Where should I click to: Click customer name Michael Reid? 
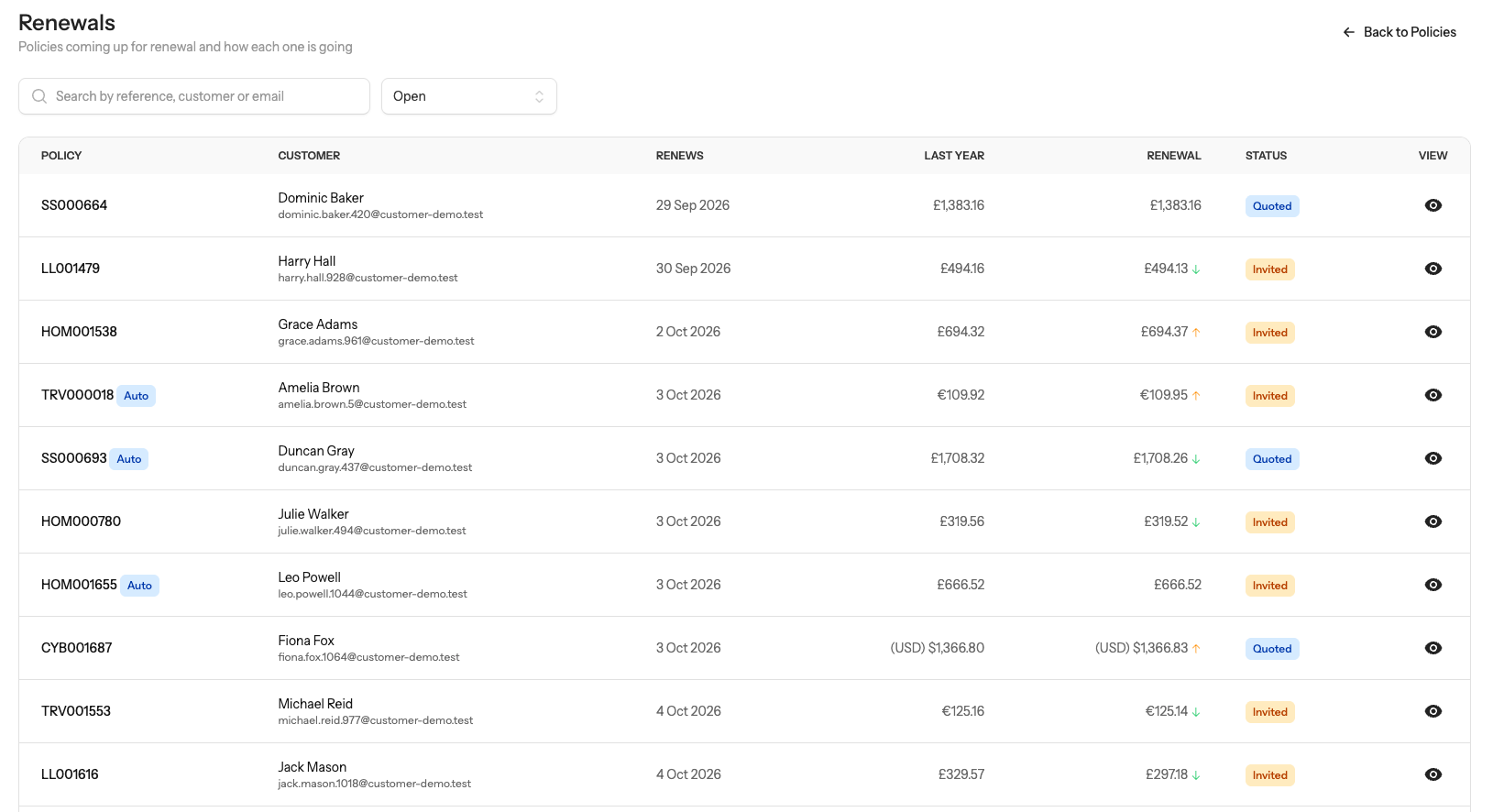[x=315, y=704]
